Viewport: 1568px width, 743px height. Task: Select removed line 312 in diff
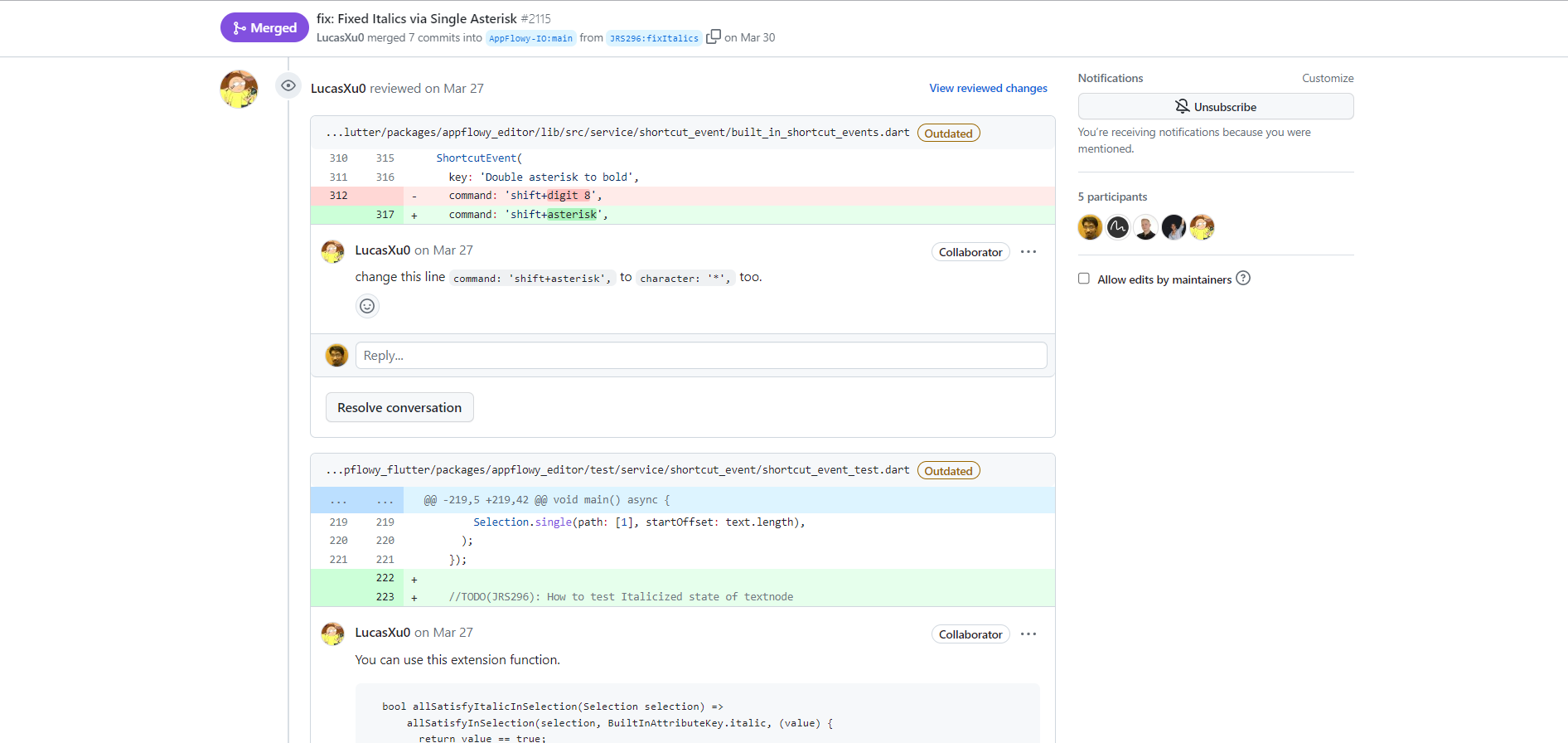coord(683,196)
